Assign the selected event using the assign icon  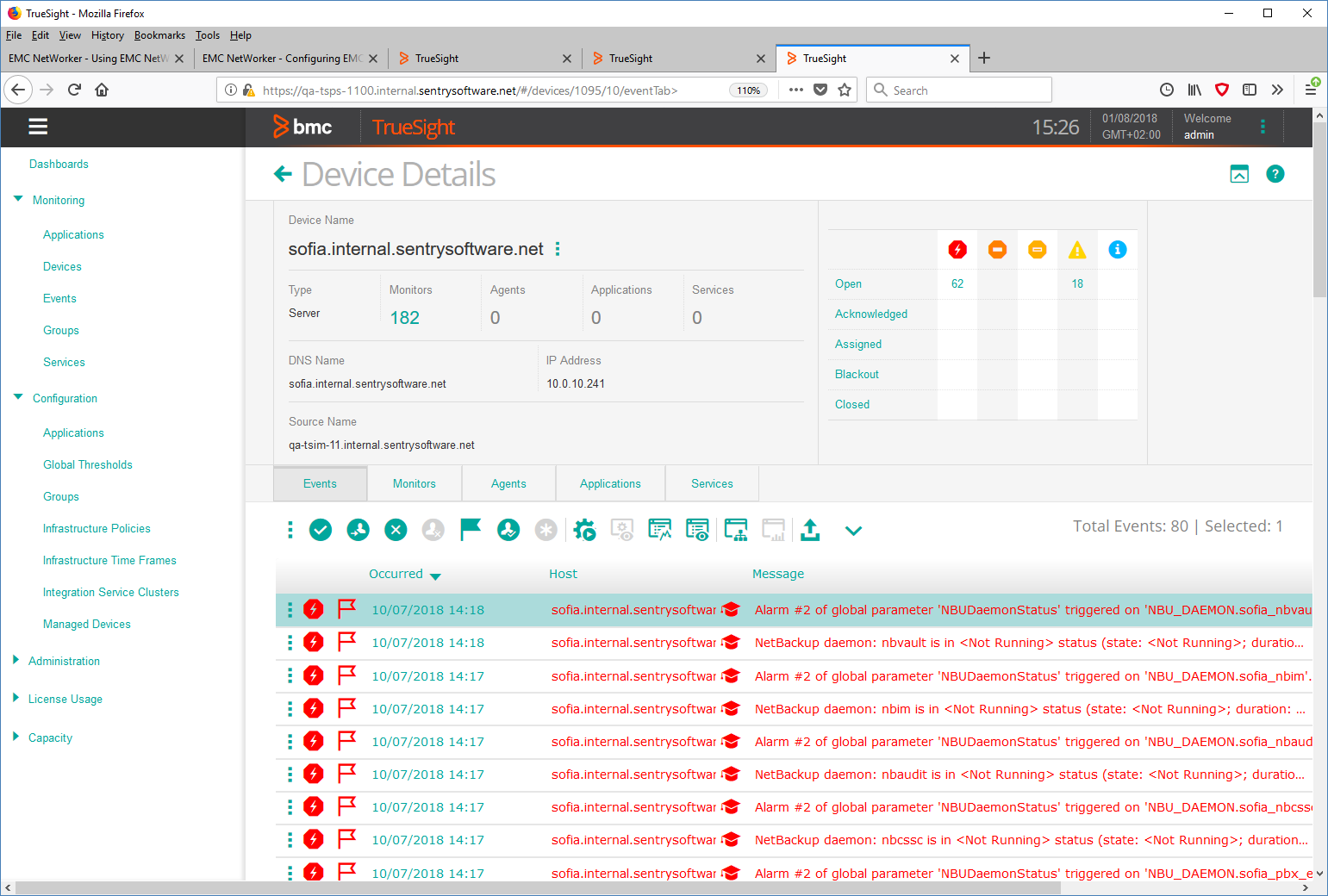pyautogui.click(x=358, y=530)
